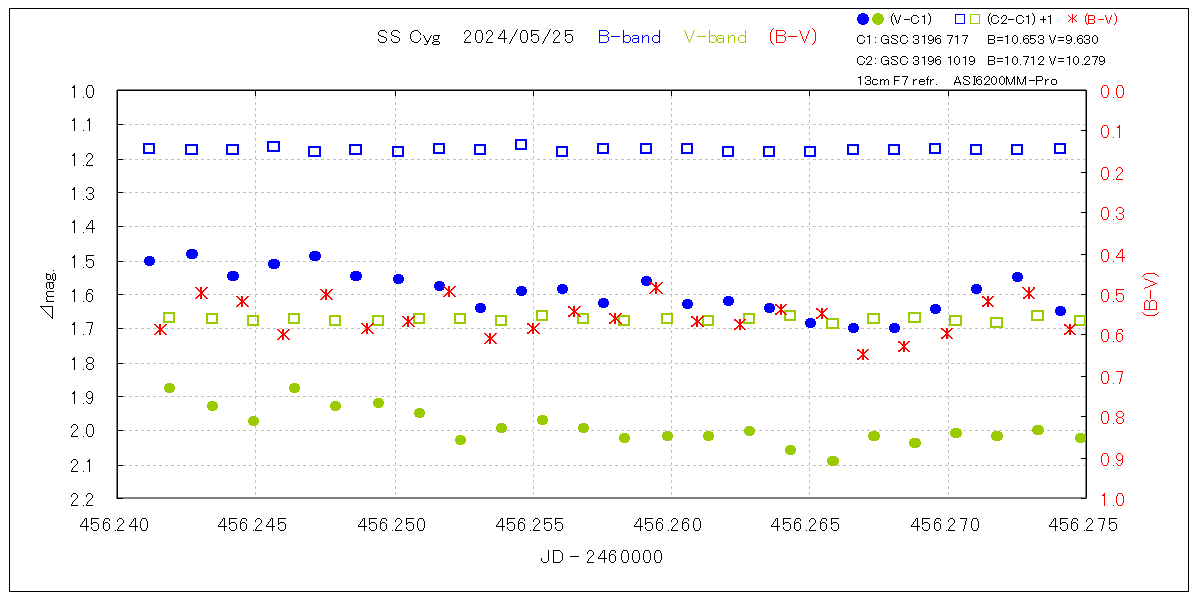
Task: Click the 2024/05/25 date in title
Action: pyautogui.click(x=518, y=37)
